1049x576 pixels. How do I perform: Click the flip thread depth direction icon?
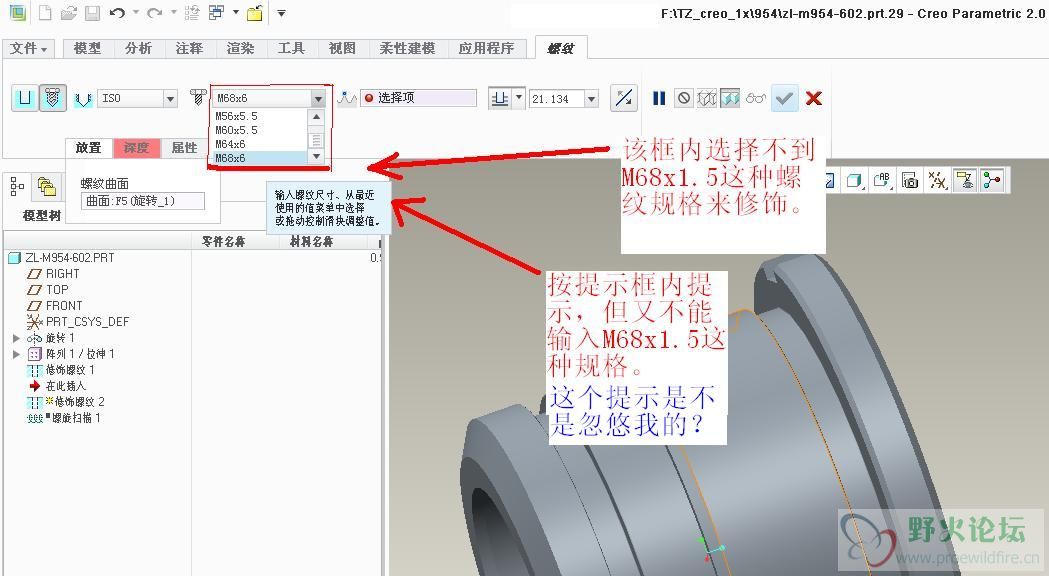click(x=624, y=98)
